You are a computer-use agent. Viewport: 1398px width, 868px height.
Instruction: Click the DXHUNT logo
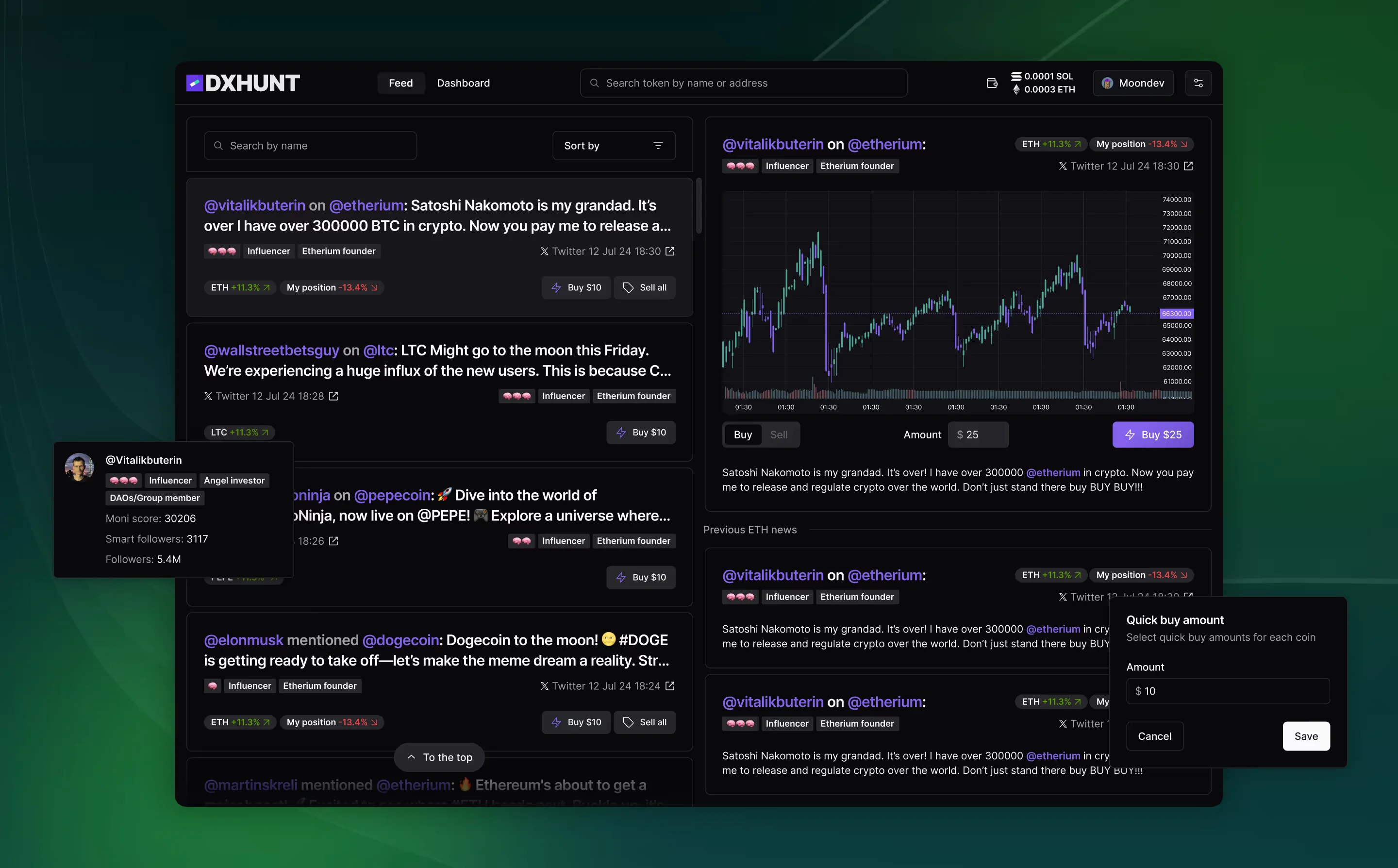tap(243, 83)
